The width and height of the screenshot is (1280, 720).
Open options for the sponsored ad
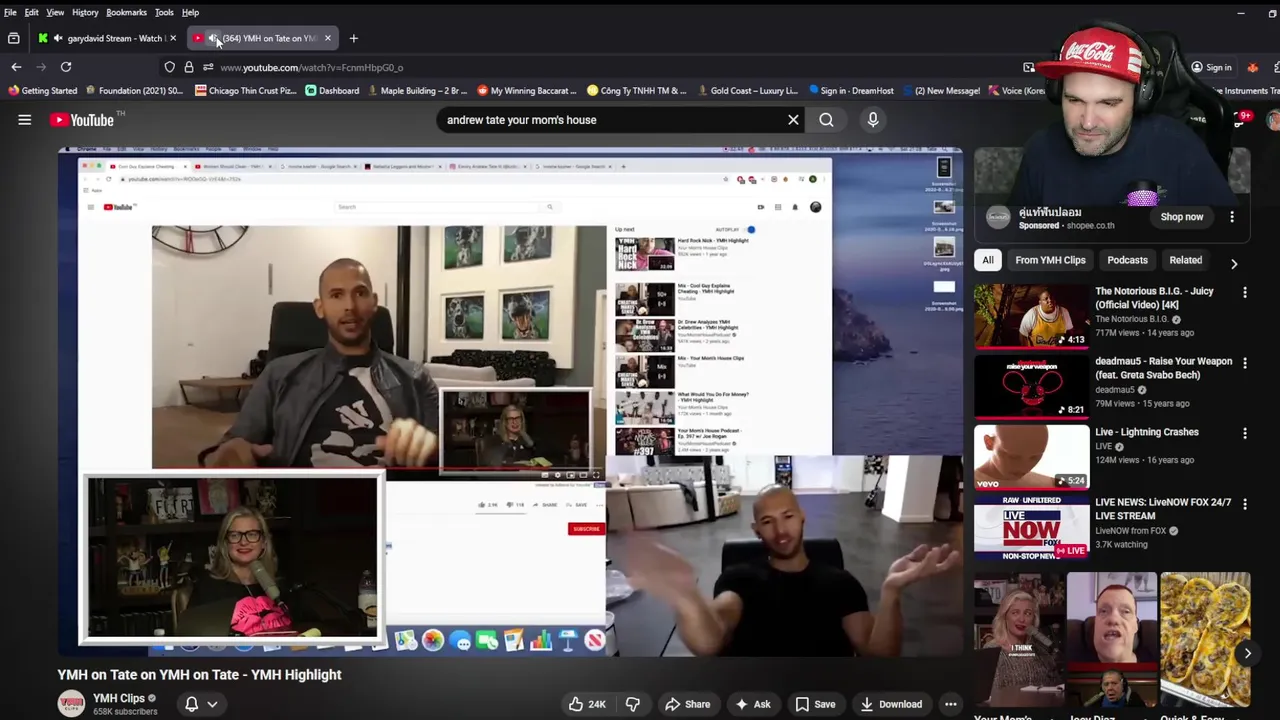1232,217
